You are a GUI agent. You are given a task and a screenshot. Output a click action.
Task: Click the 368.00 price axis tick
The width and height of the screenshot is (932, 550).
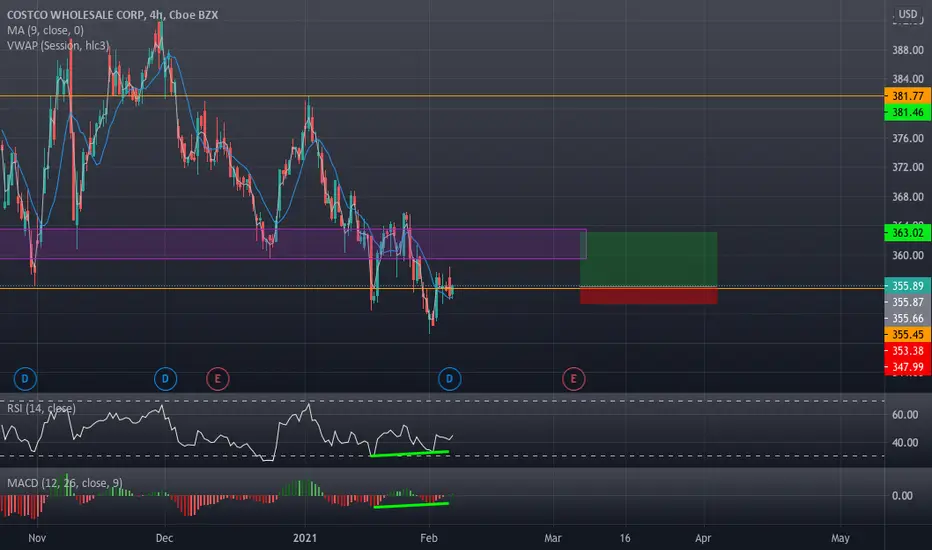click(x=908, y=196)
